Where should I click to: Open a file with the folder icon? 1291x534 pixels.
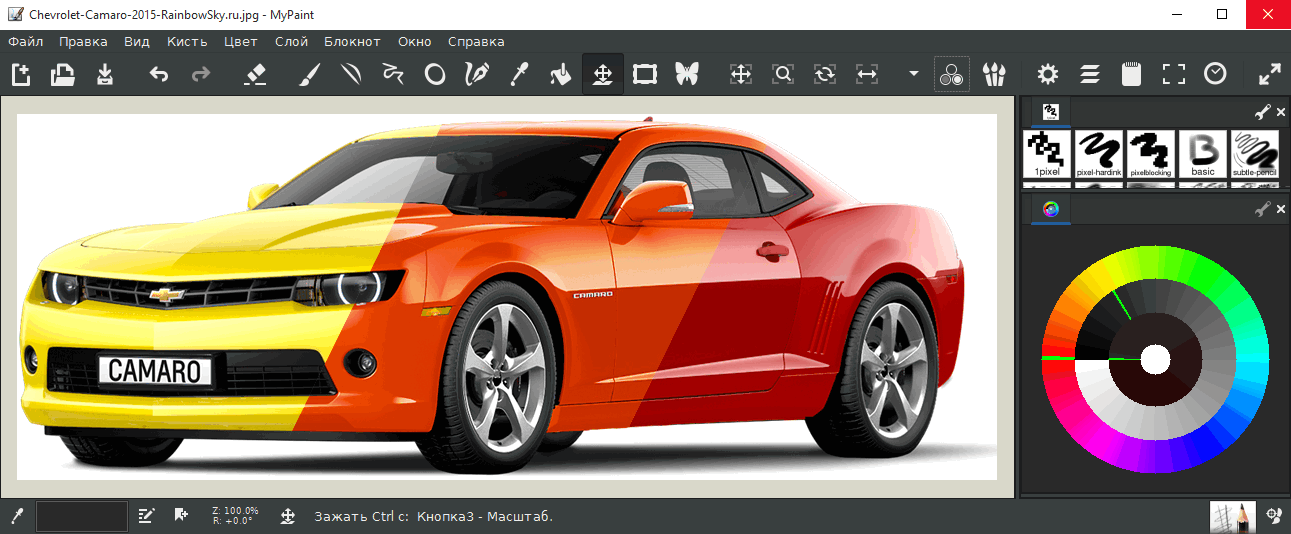point(63,74)
